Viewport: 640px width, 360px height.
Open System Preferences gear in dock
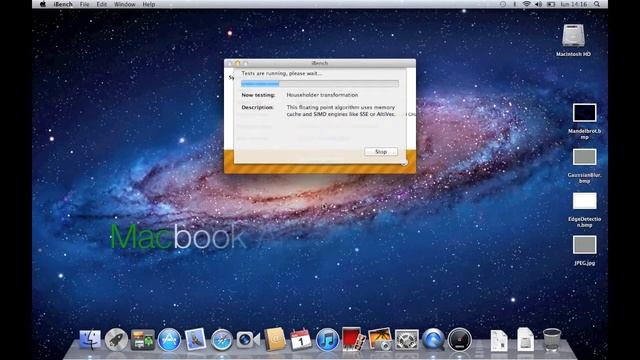coord(407,340)
